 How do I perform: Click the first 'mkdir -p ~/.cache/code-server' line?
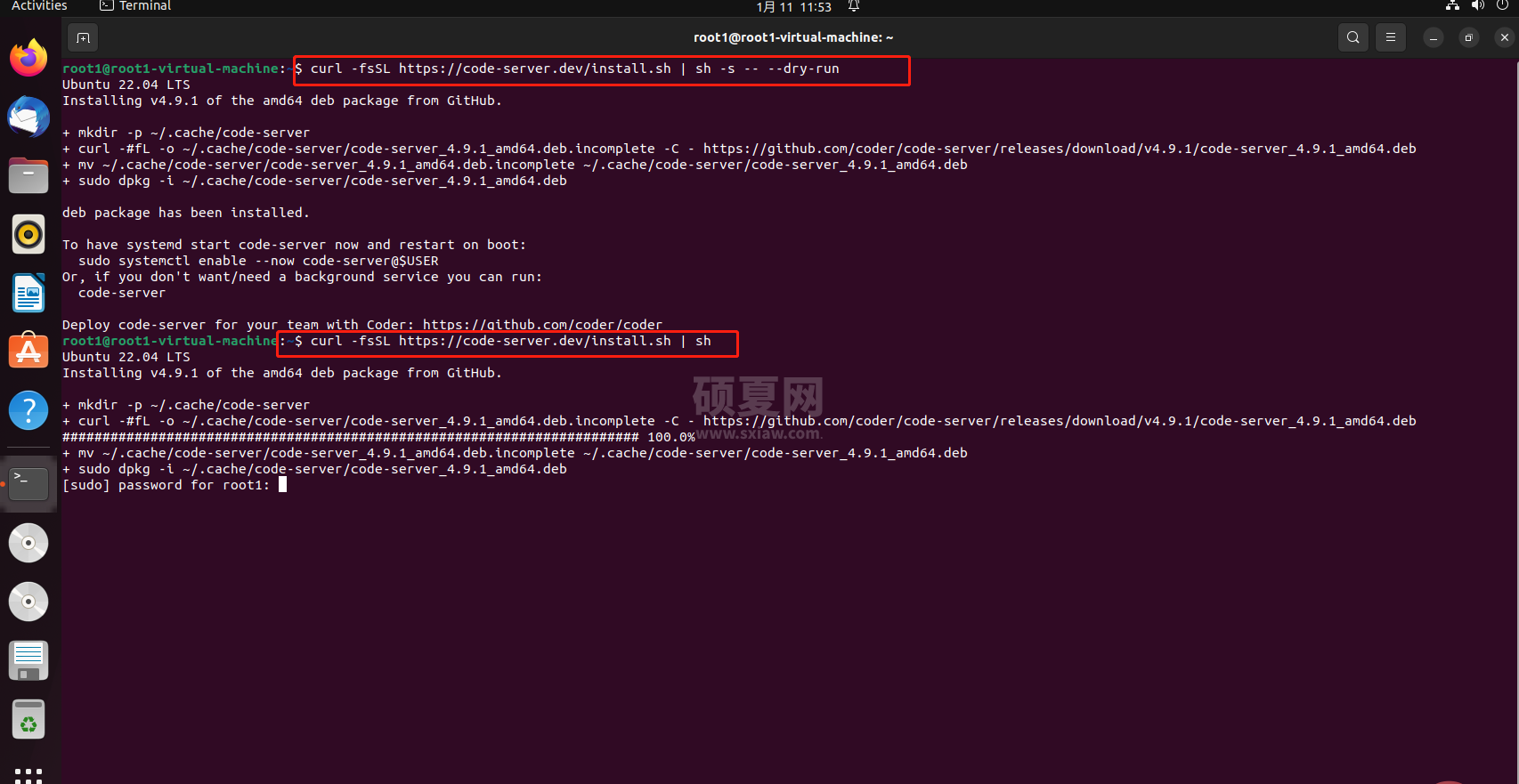[x=186, y=133]
